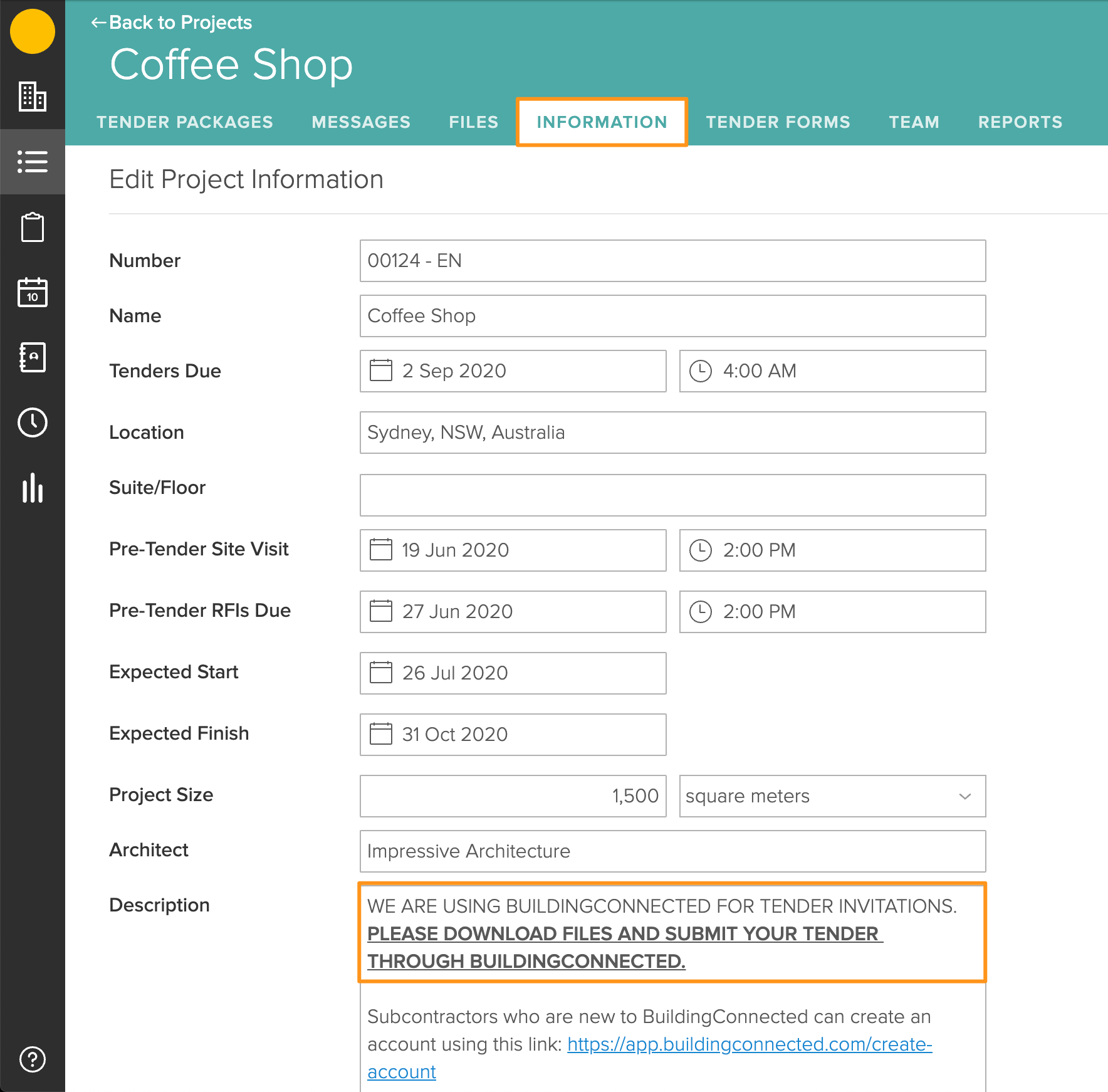1108x1092 pixels.
Task: Click the Architect input field
Action: tap(672, 851)
